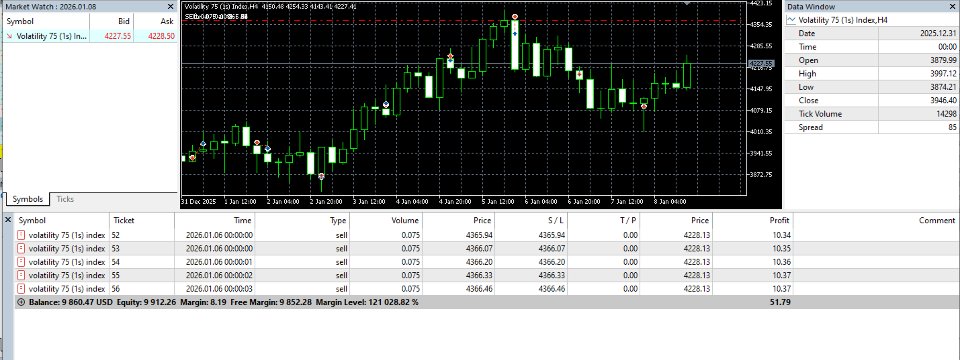
Task: Click the T/P value 0.00 of ticket 53
Action: (631, 249)
